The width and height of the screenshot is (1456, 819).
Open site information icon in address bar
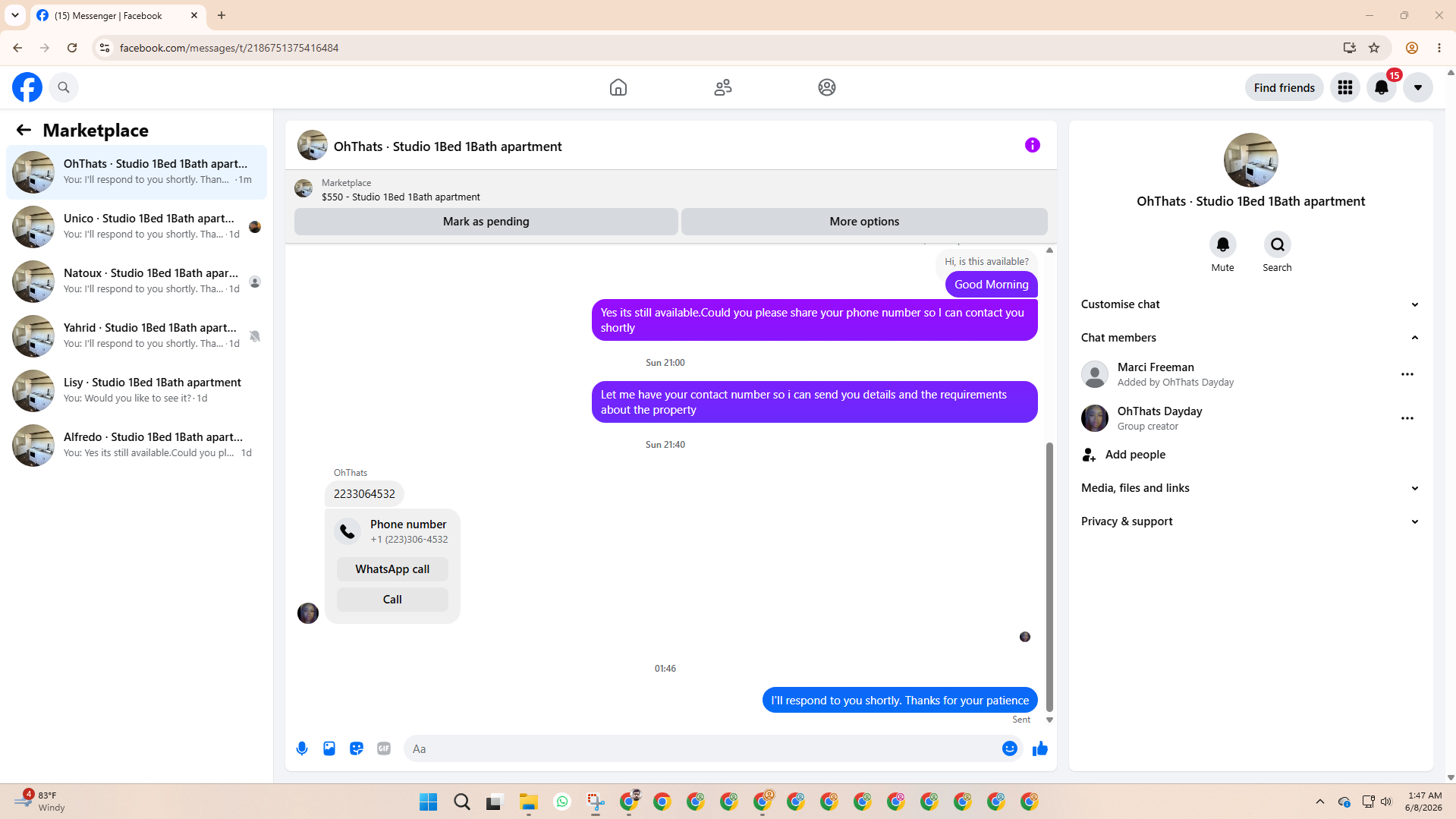105,48
